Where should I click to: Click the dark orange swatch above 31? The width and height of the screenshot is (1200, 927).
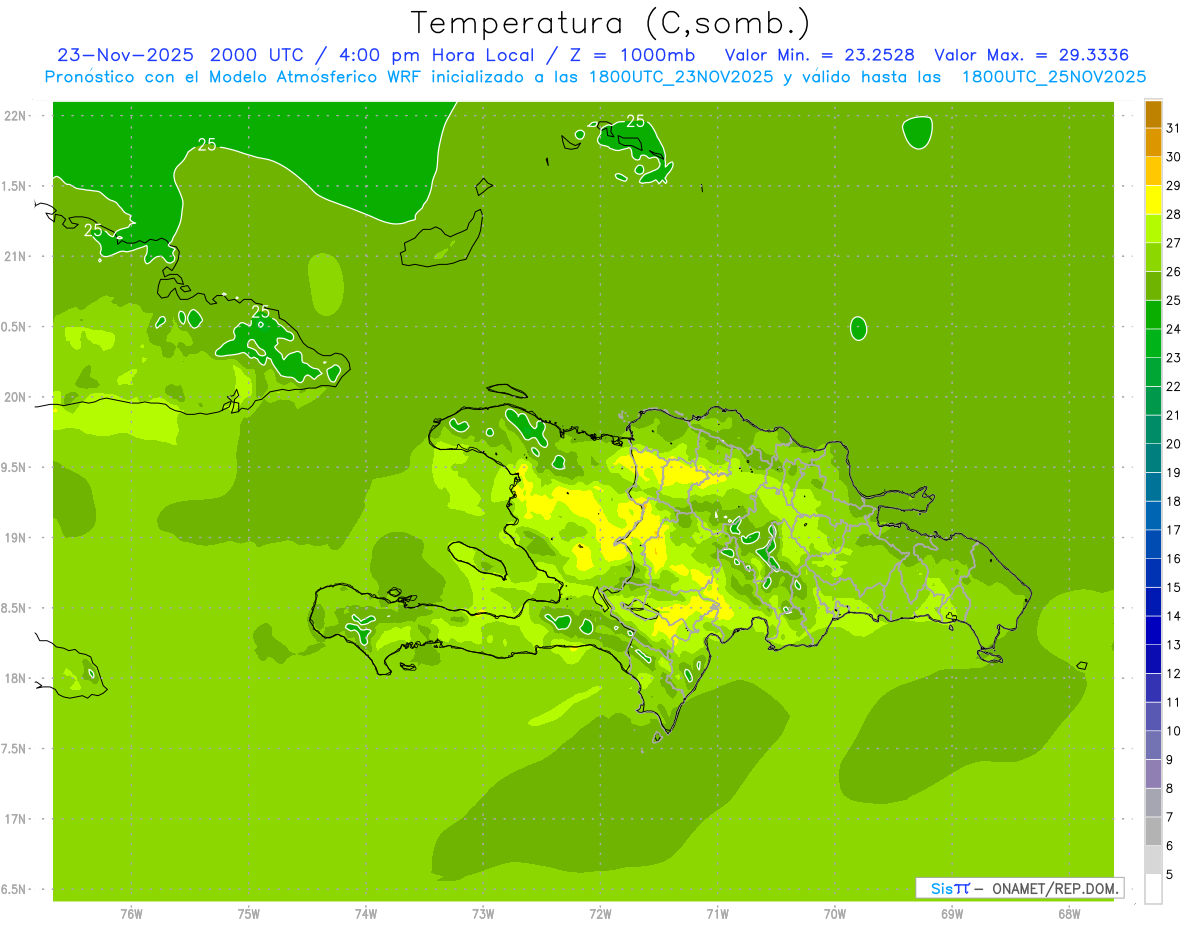click(1153, 115)
